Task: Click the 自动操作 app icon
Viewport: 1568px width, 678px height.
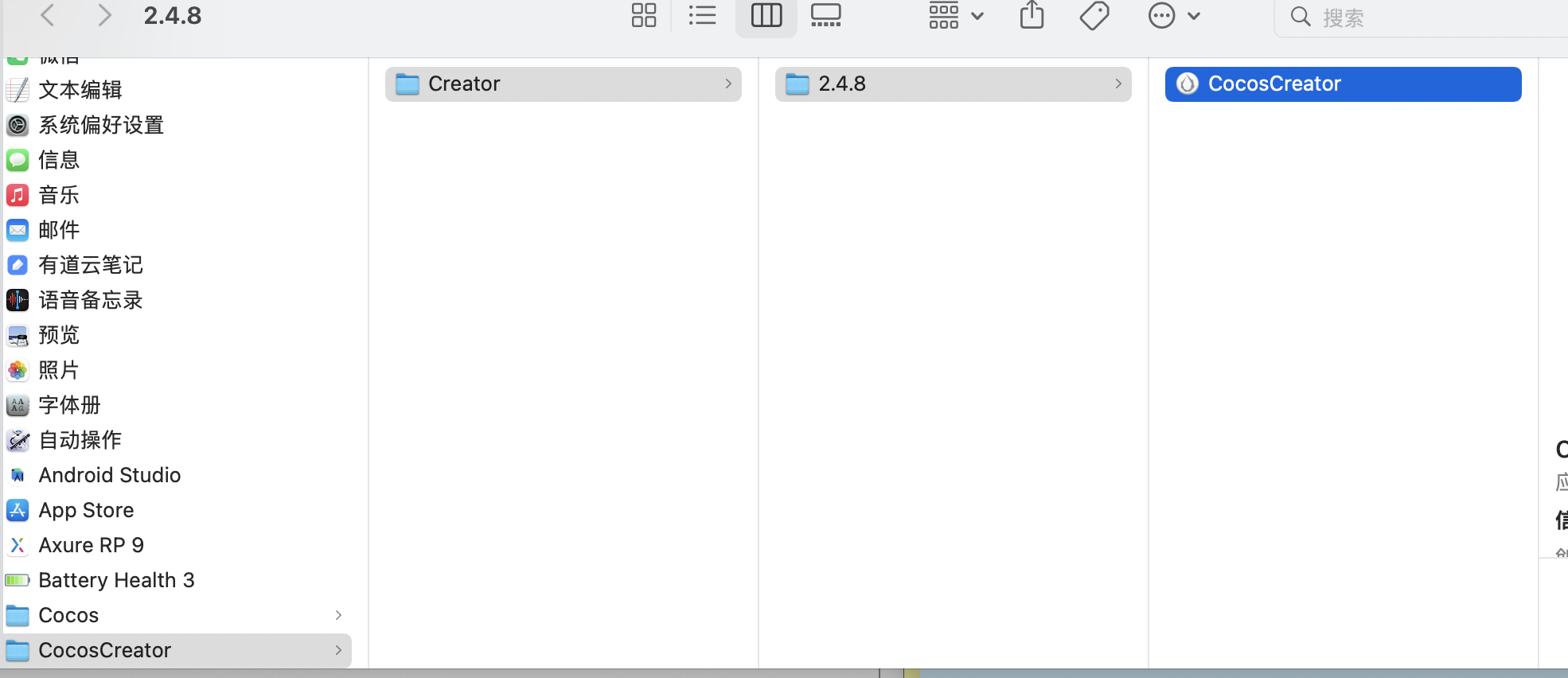Action: (18, 440)
